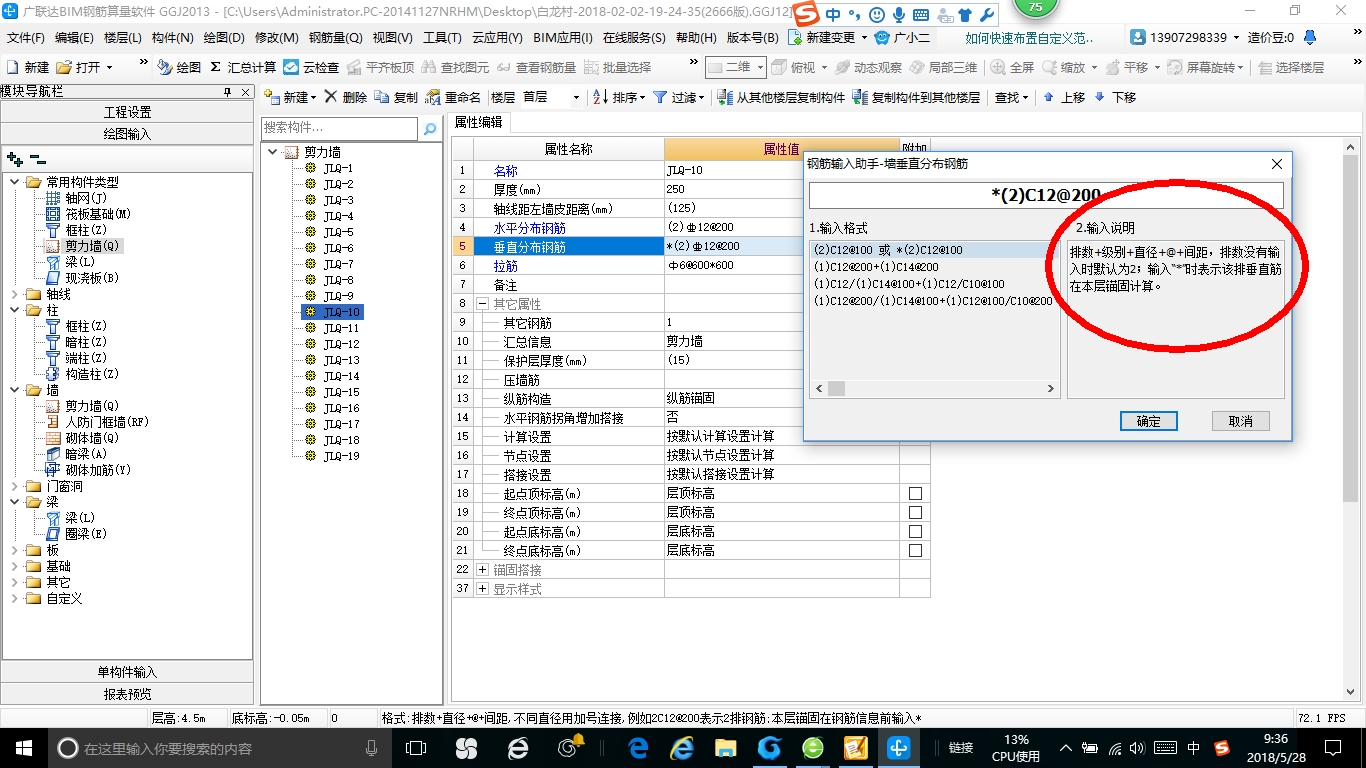1366x768 pixels.
Task: Toggle checkbox for 起点底标高(m) row
Action: click(915, 531)
